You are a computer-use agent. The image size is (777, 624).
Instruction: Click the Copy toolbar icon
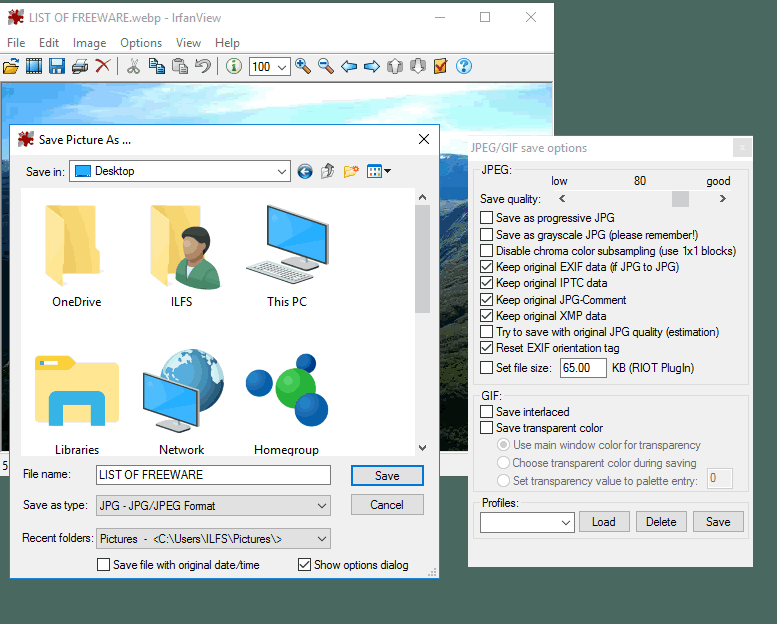click(x=157, y=66)
